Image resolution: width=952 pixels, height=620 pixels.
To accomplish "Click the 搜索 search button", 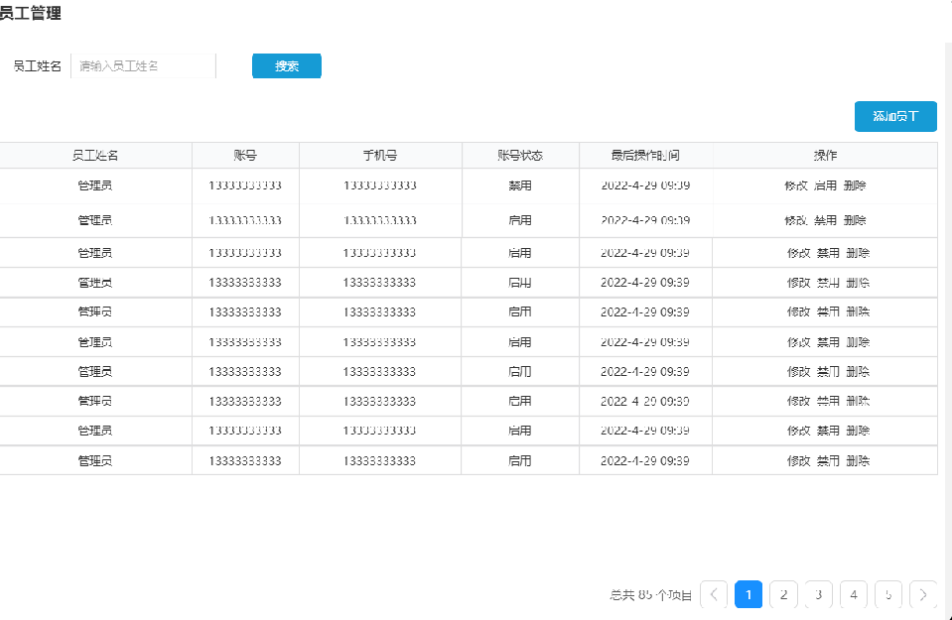I will tap(286, 66).
